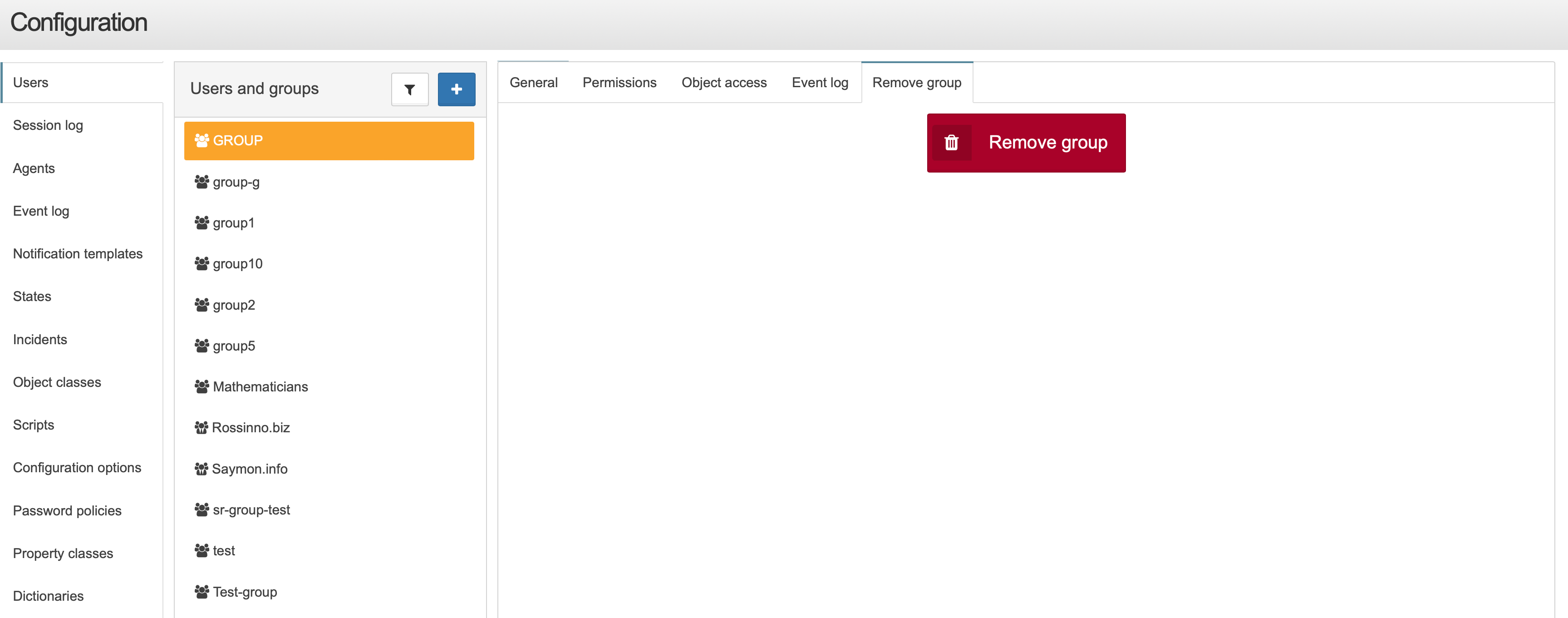The width and height of the screenshot is (1568, 618).
Task: Go to the Agents section
Action: point(34,168)
